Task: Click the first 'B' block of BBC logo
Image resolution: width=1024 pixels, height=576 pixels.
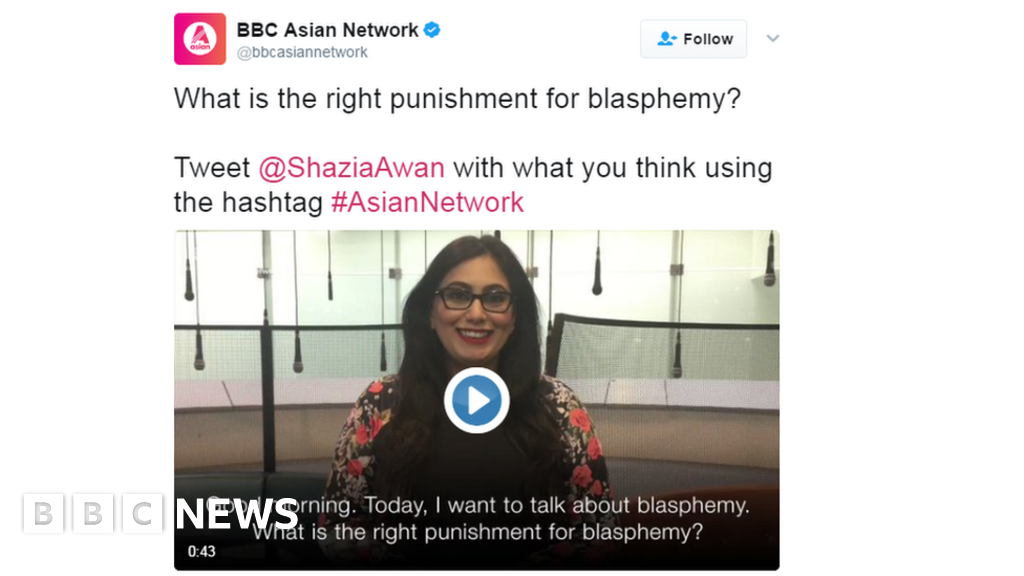Action: (x=43, y=514)
